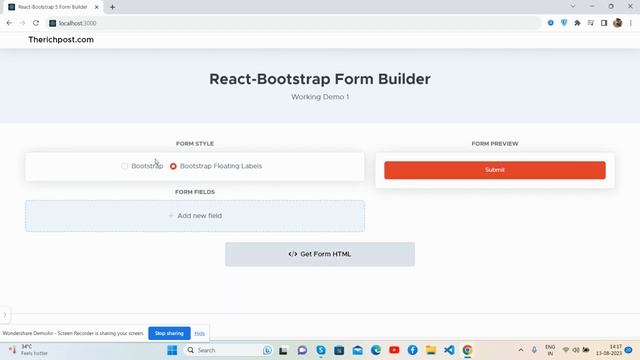
Task: Open the Chrome profile avatar
Action: pos(618,23)
